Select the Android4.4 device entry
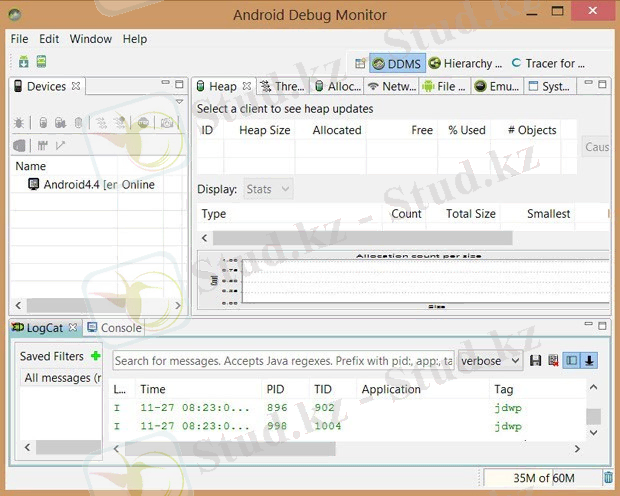 (x=90, y=185)
